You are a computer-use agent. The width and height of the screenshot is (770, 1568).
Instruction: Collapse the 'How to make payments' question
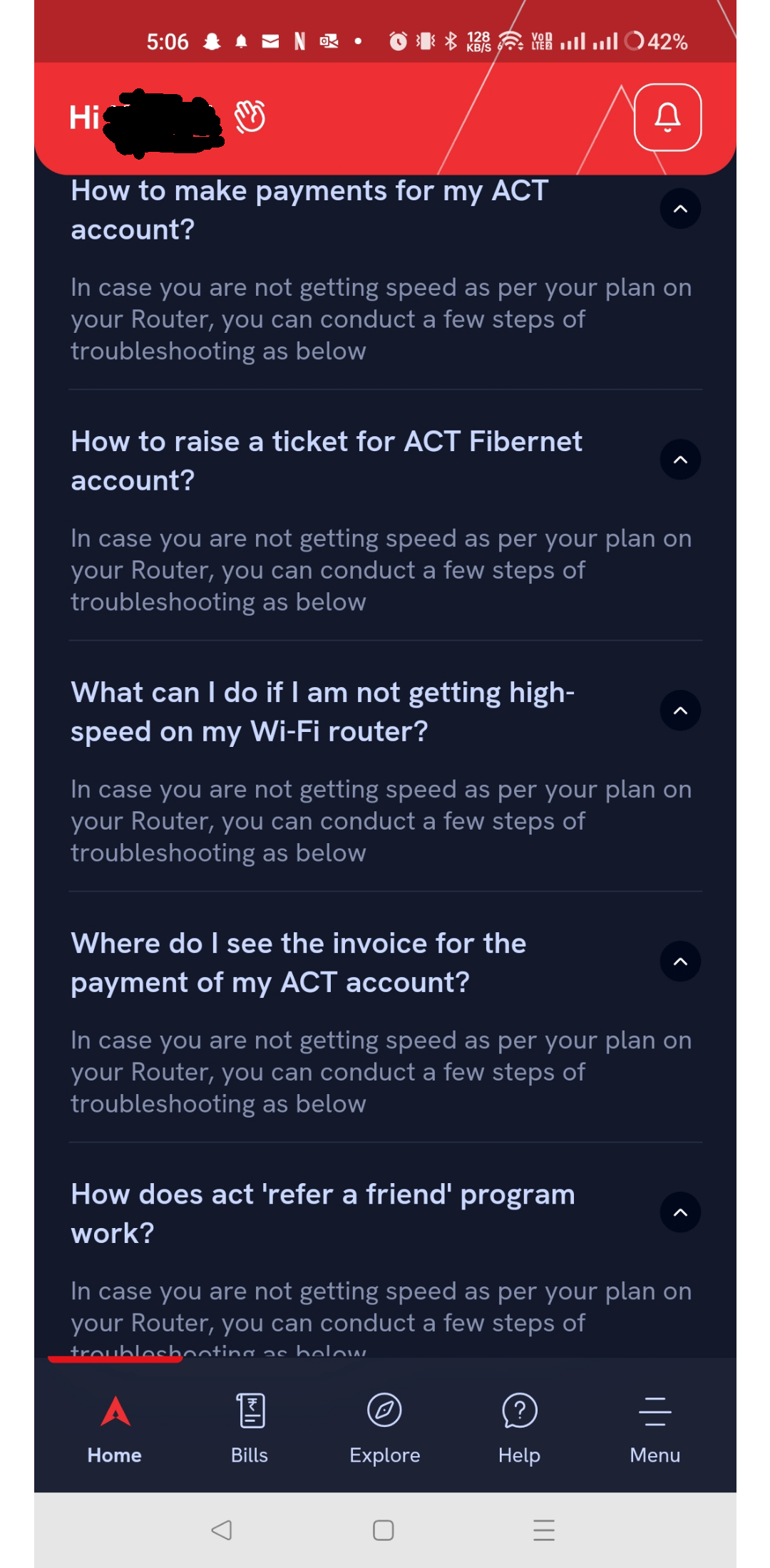click(680, 209)
